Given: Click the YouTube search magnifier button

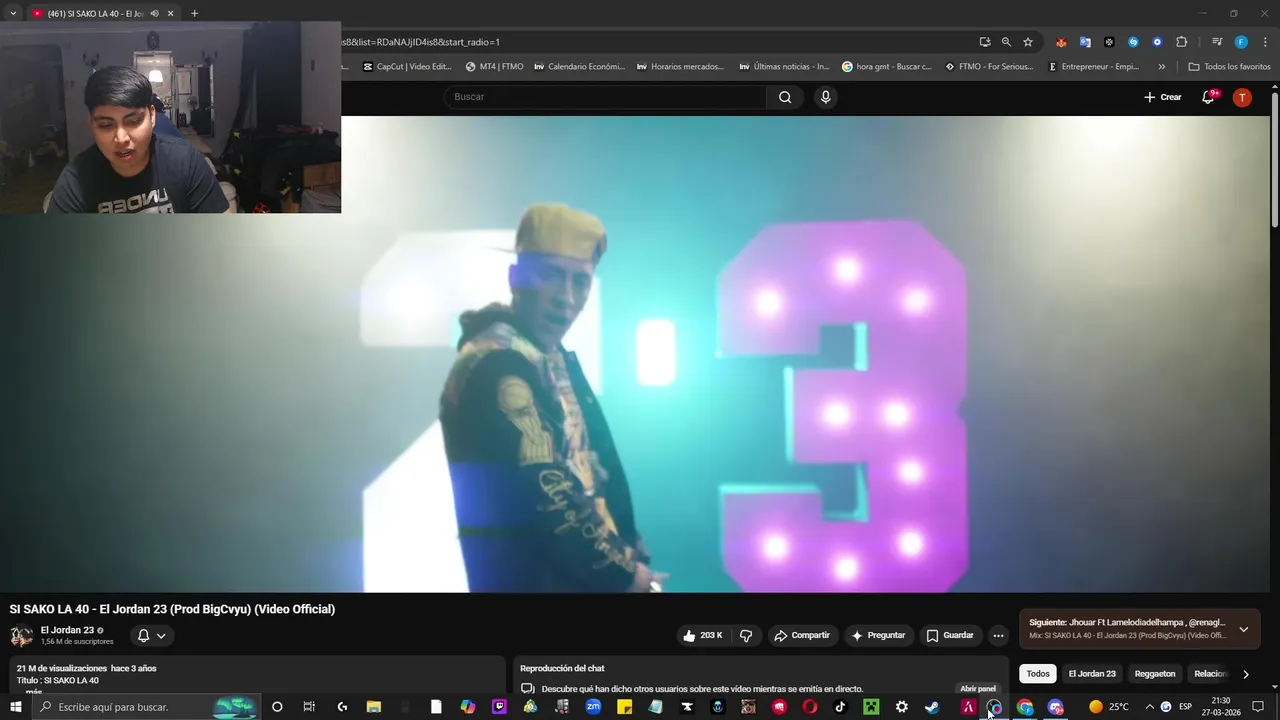Looking at the screenshot, I should point(785,97).
